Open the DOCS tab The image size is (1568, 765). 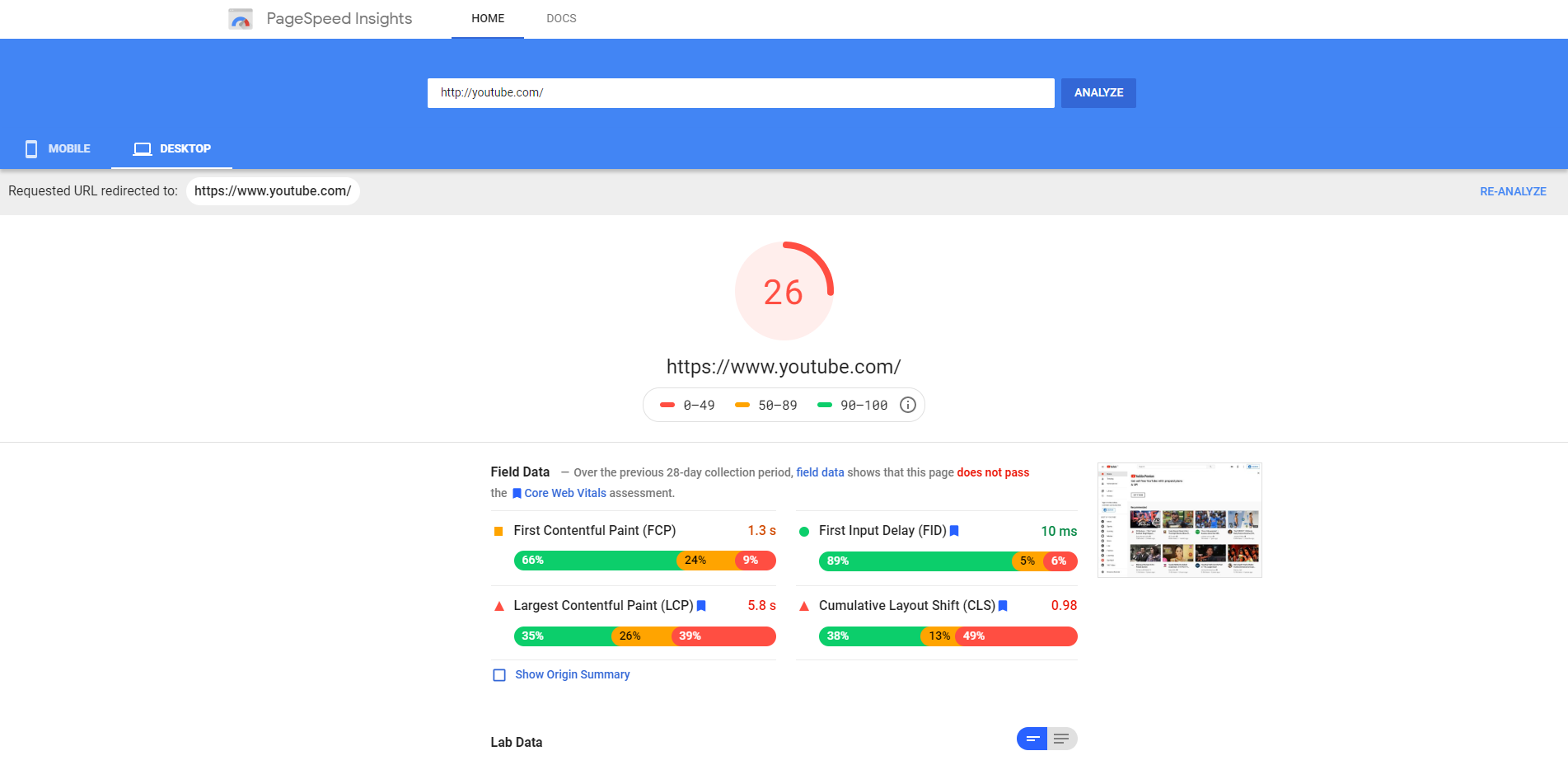pyautogui.click(x=561, y=18)
